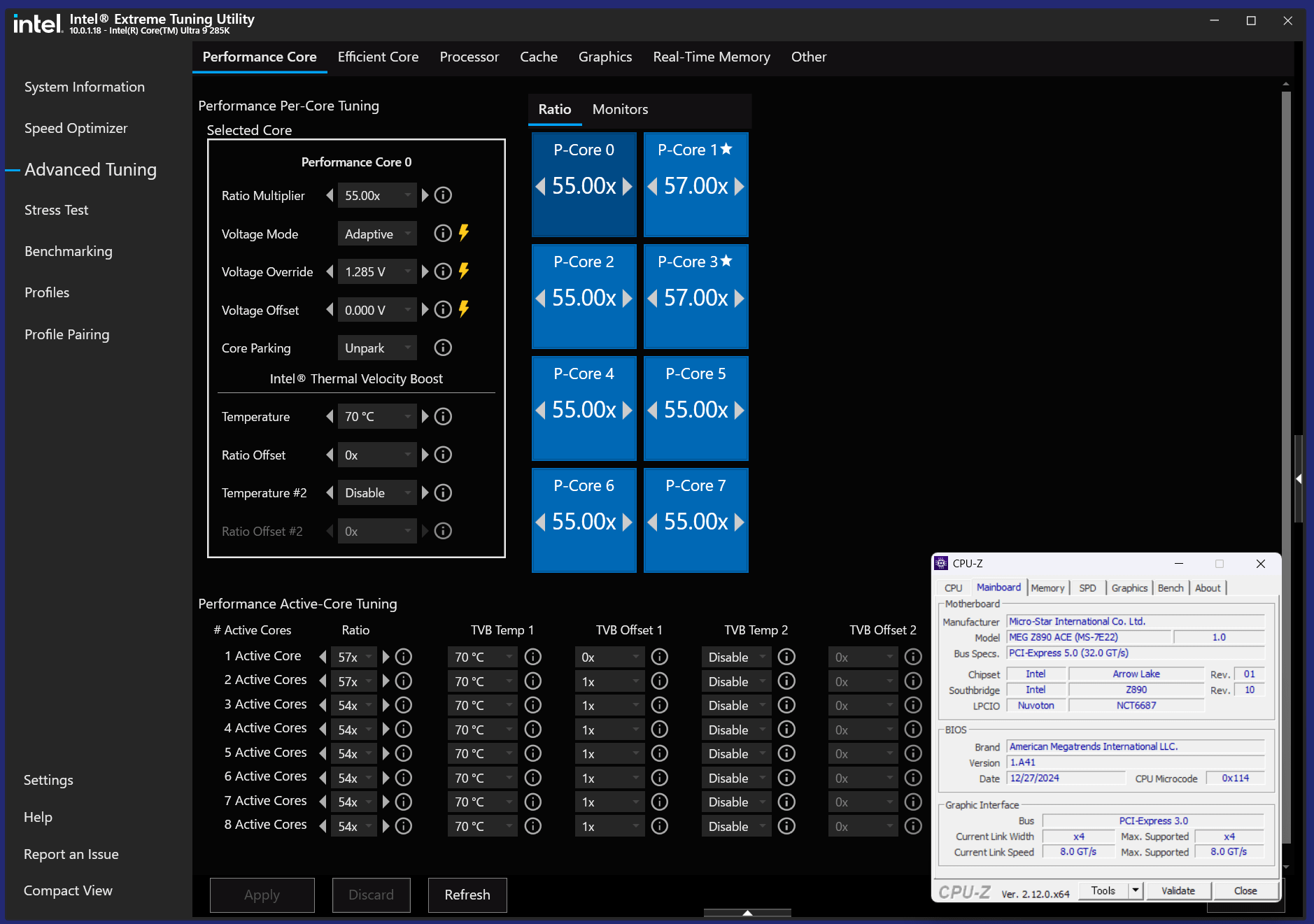
Task: Click Tools button in CPU-Z
Action: (1103, 890)
